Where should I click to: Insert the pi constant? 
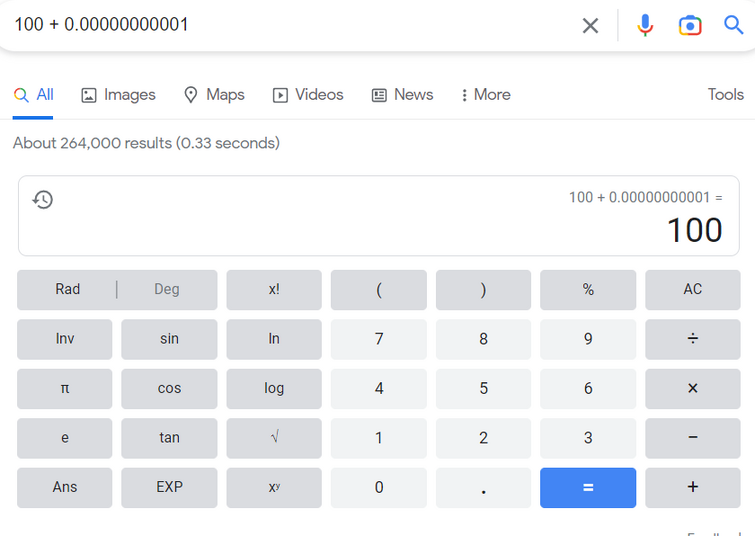(x=65, y=389)
